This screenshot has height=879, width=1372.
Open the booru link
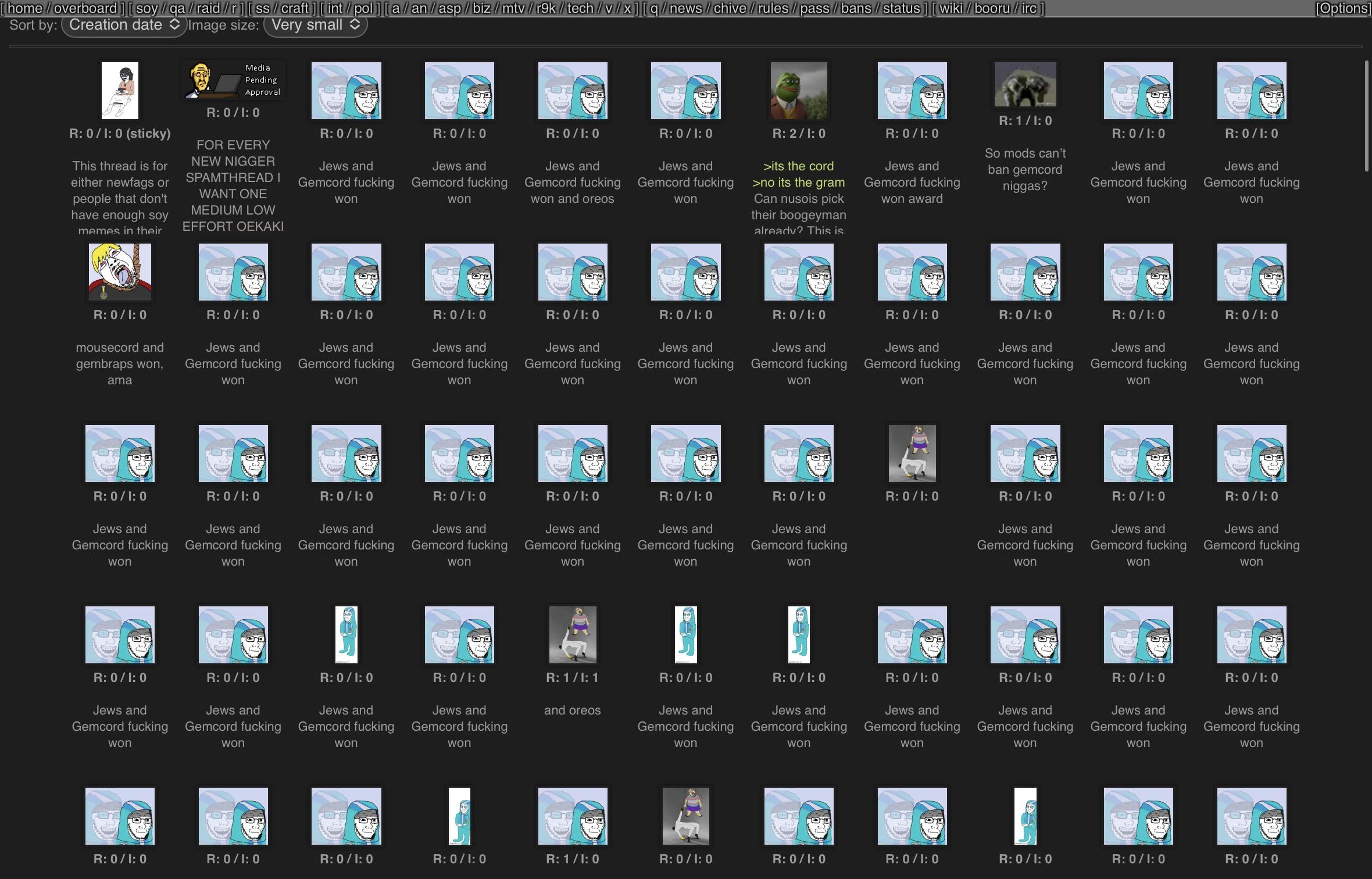click(x=991, y=8)
